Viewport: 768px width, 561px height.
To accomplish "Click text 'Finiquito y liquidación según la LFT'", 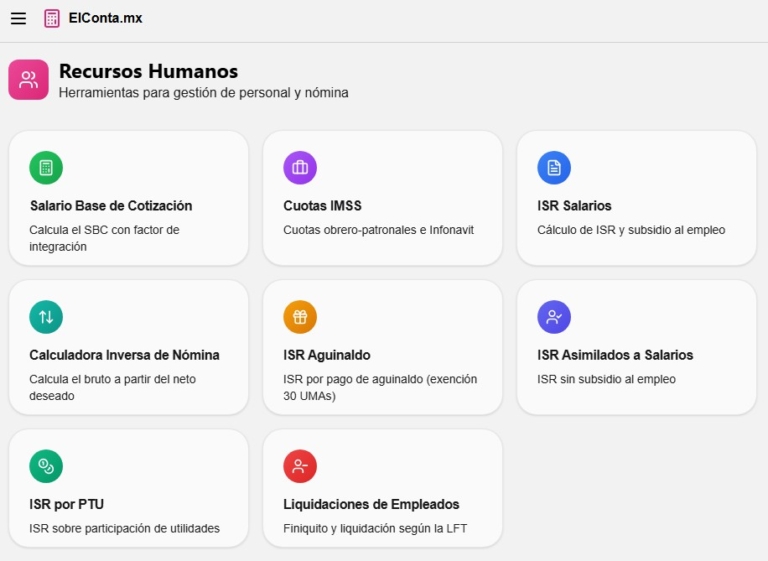I will pos(375,528).
